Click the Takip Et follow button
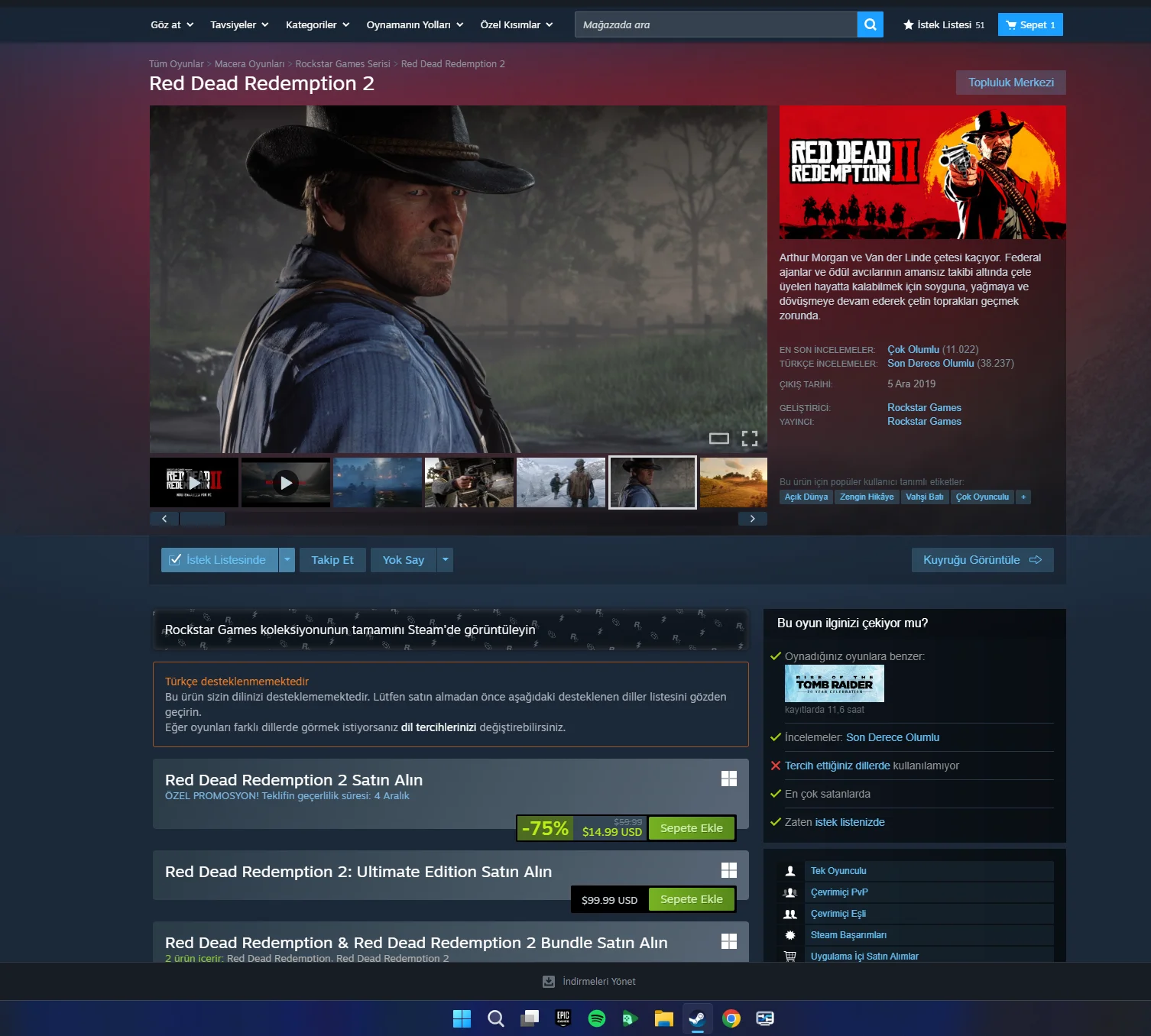The image size is (1151, 1036). click(x=332, y=560)
